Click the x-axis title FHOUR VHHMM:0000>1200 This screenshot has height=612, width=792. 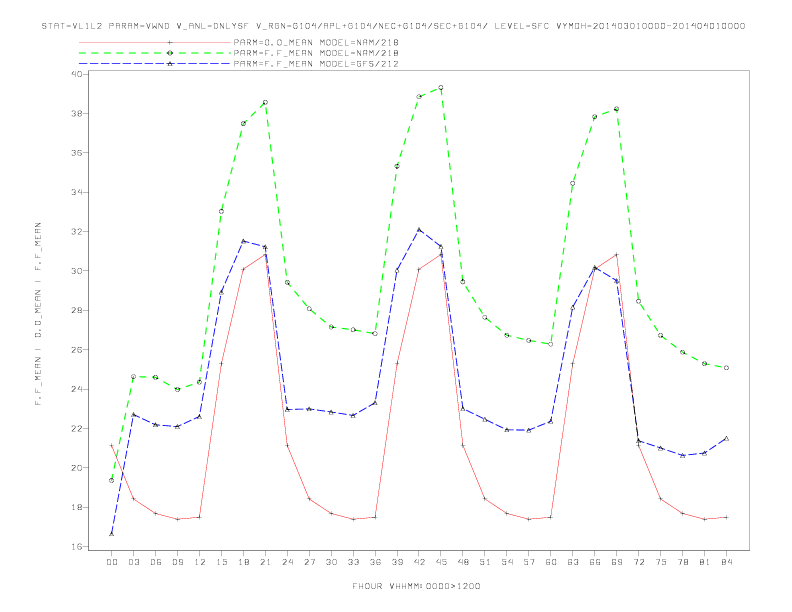[416, 586]
